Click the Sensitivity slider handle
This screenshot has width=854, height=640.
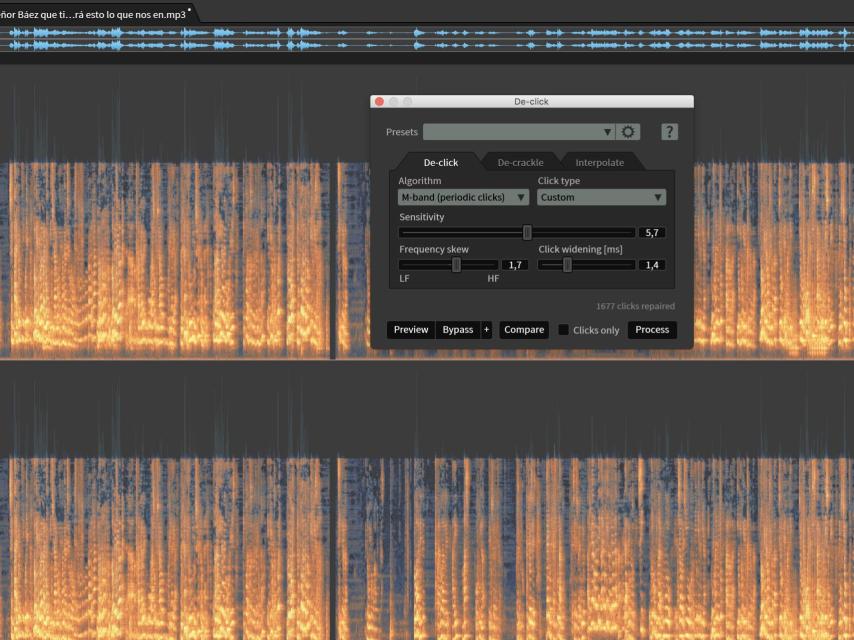(x=527, y=232)
